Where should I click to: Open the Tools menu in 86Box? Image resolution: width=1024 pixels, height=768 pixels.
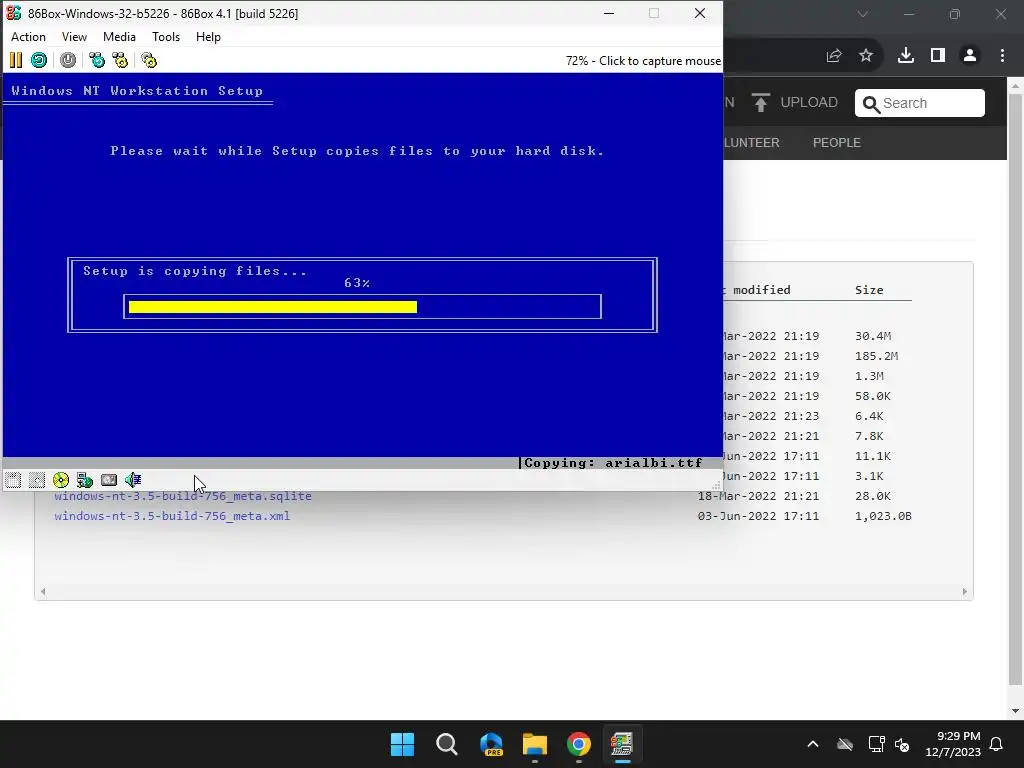pyautogui.click(x=166, y=37)
